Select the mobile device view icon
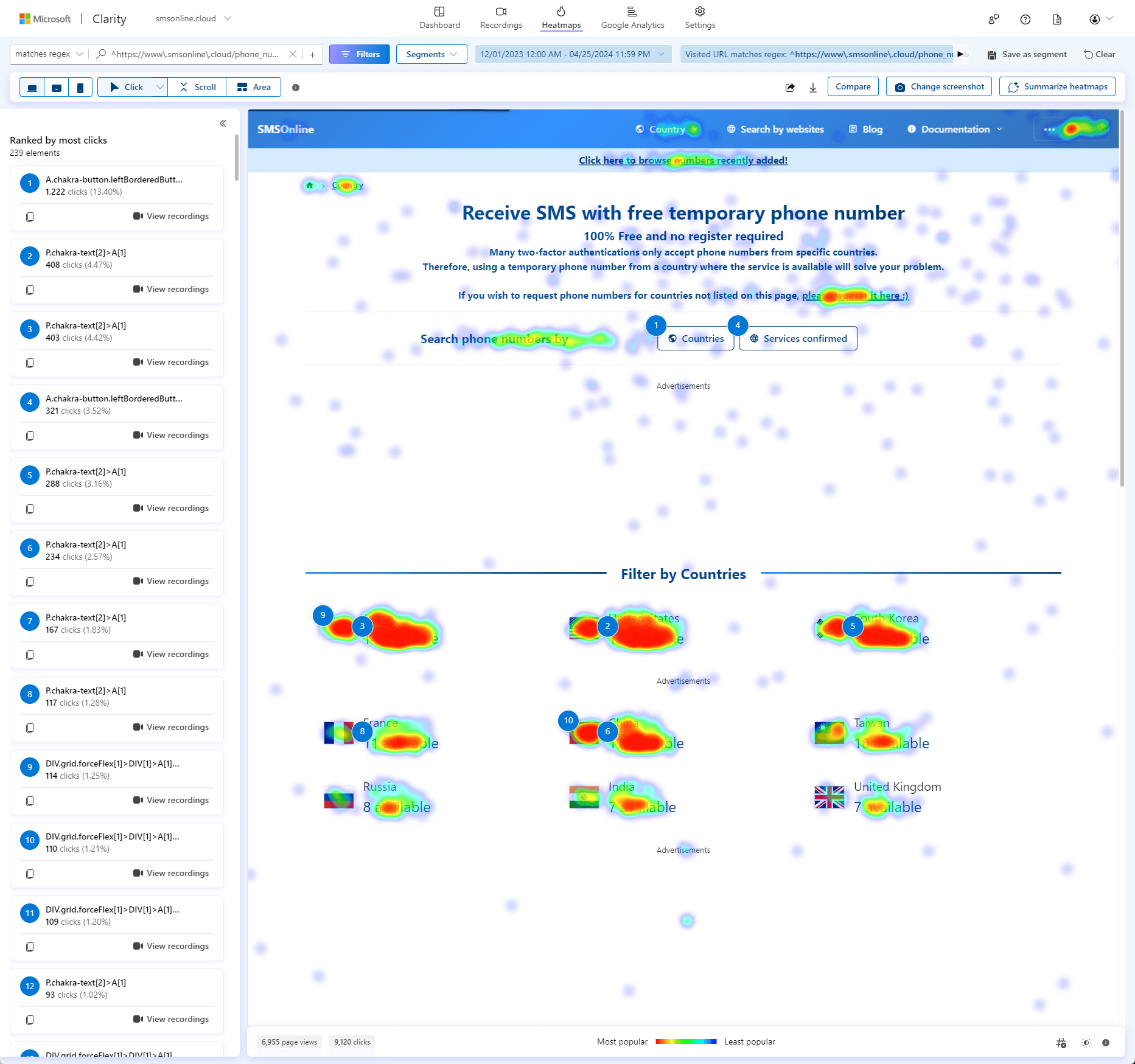The height and width of the screenshot is (1064, 1135). (80, 88)
